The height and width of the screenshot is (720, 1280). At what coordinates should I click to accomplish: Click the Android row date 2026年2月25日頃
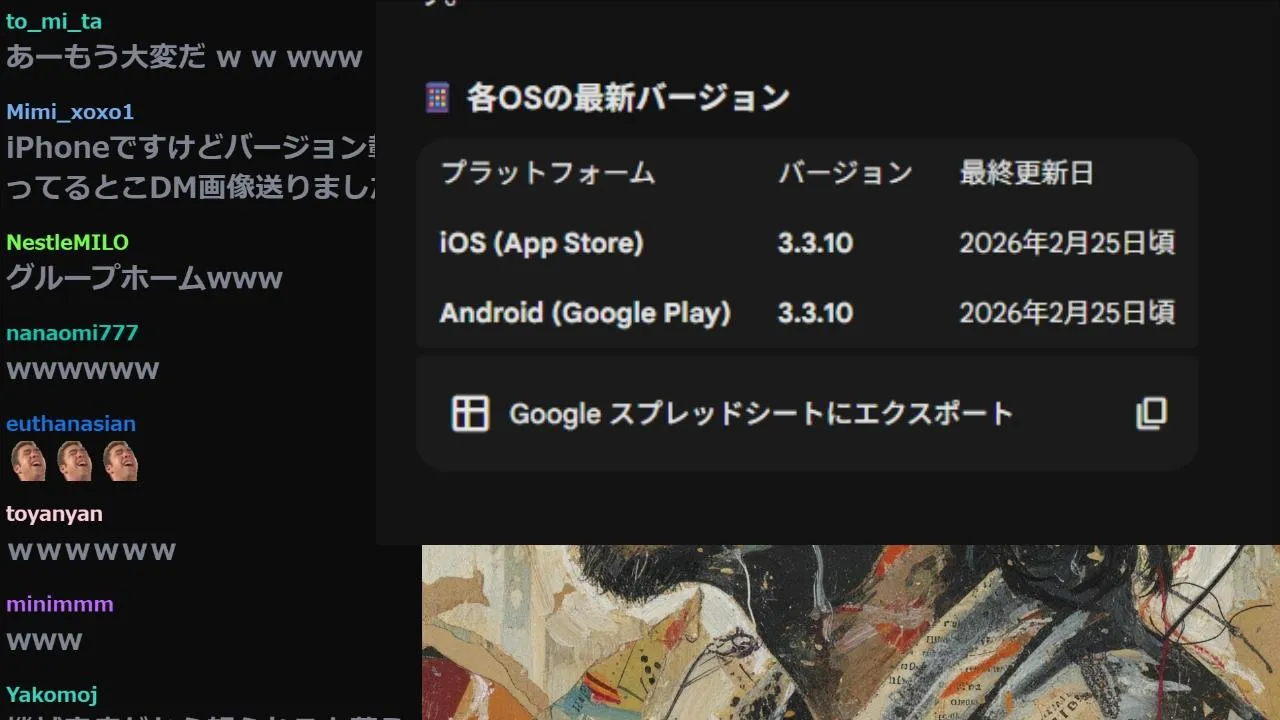pos(1067,313)
